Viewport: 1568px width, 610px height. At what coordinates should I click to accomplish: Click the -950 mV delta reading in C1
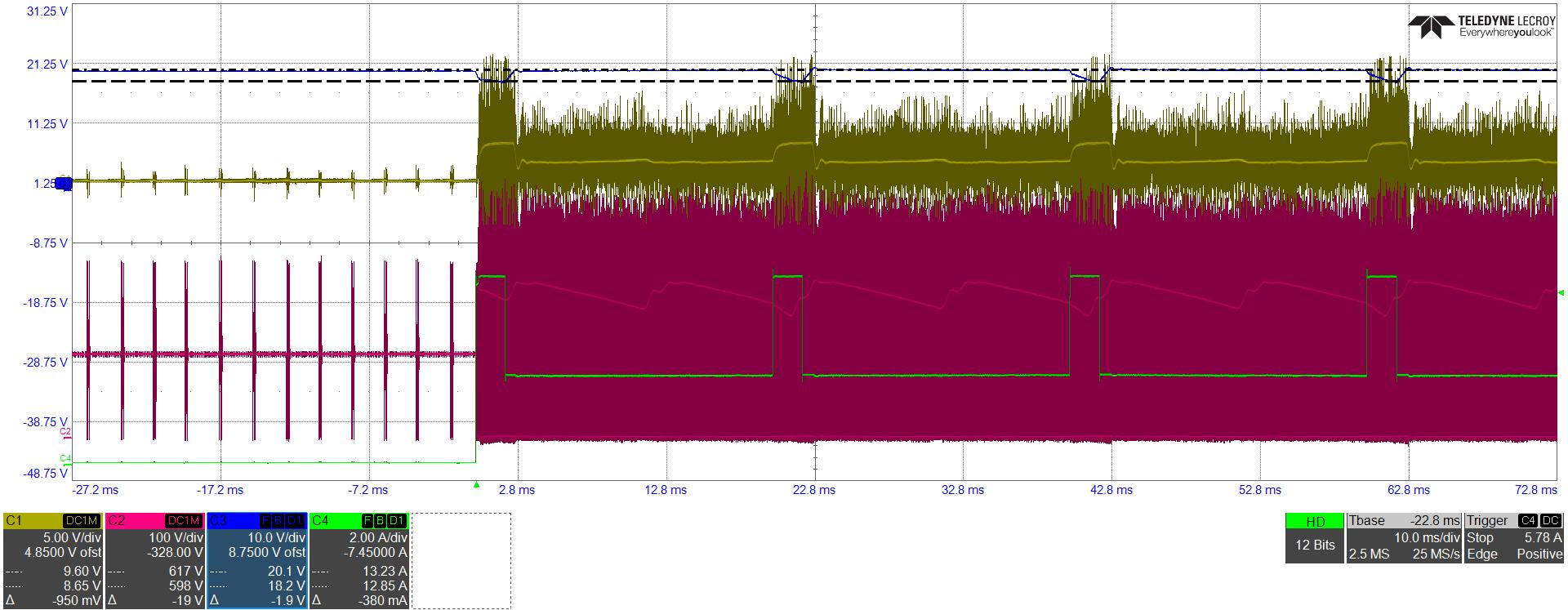pos(76,602)
